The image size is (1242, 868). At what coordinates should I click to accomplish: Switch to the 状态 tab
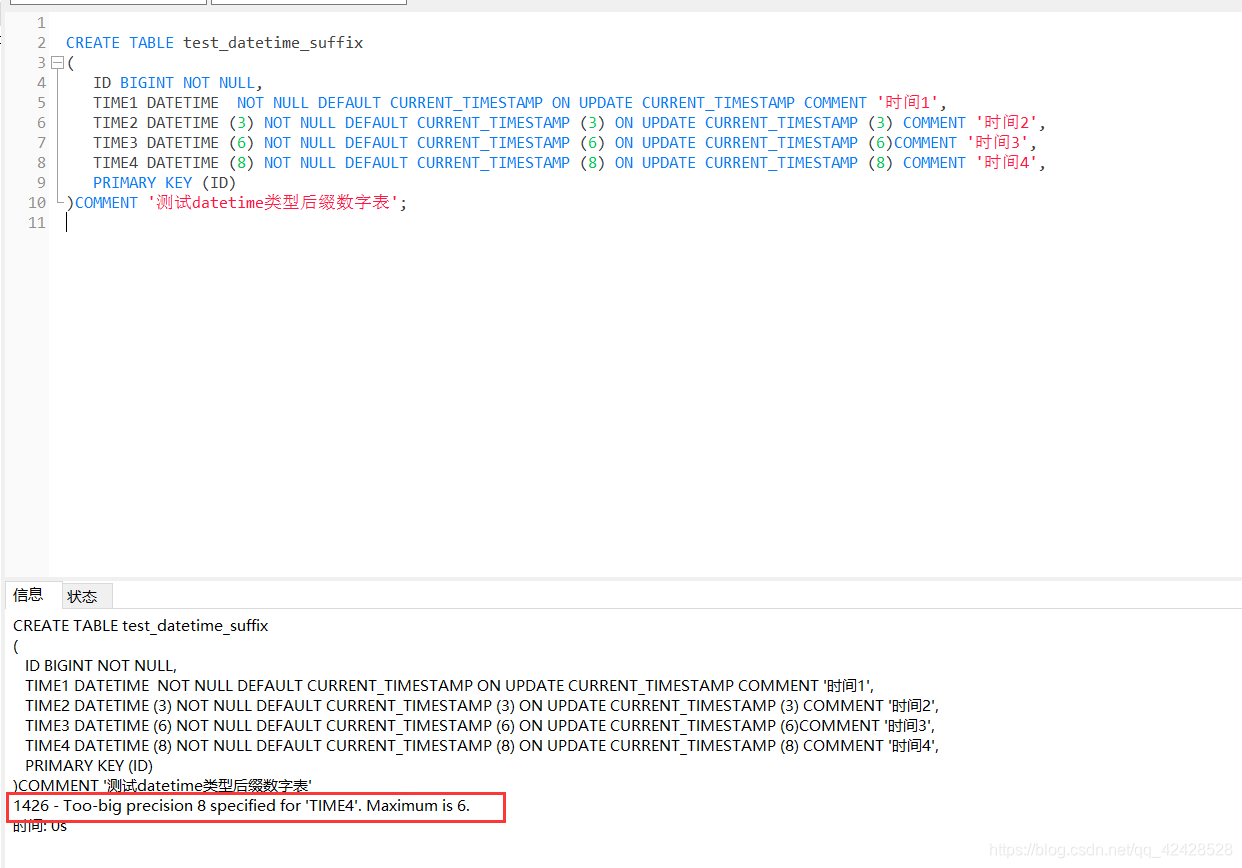(86, 595)
